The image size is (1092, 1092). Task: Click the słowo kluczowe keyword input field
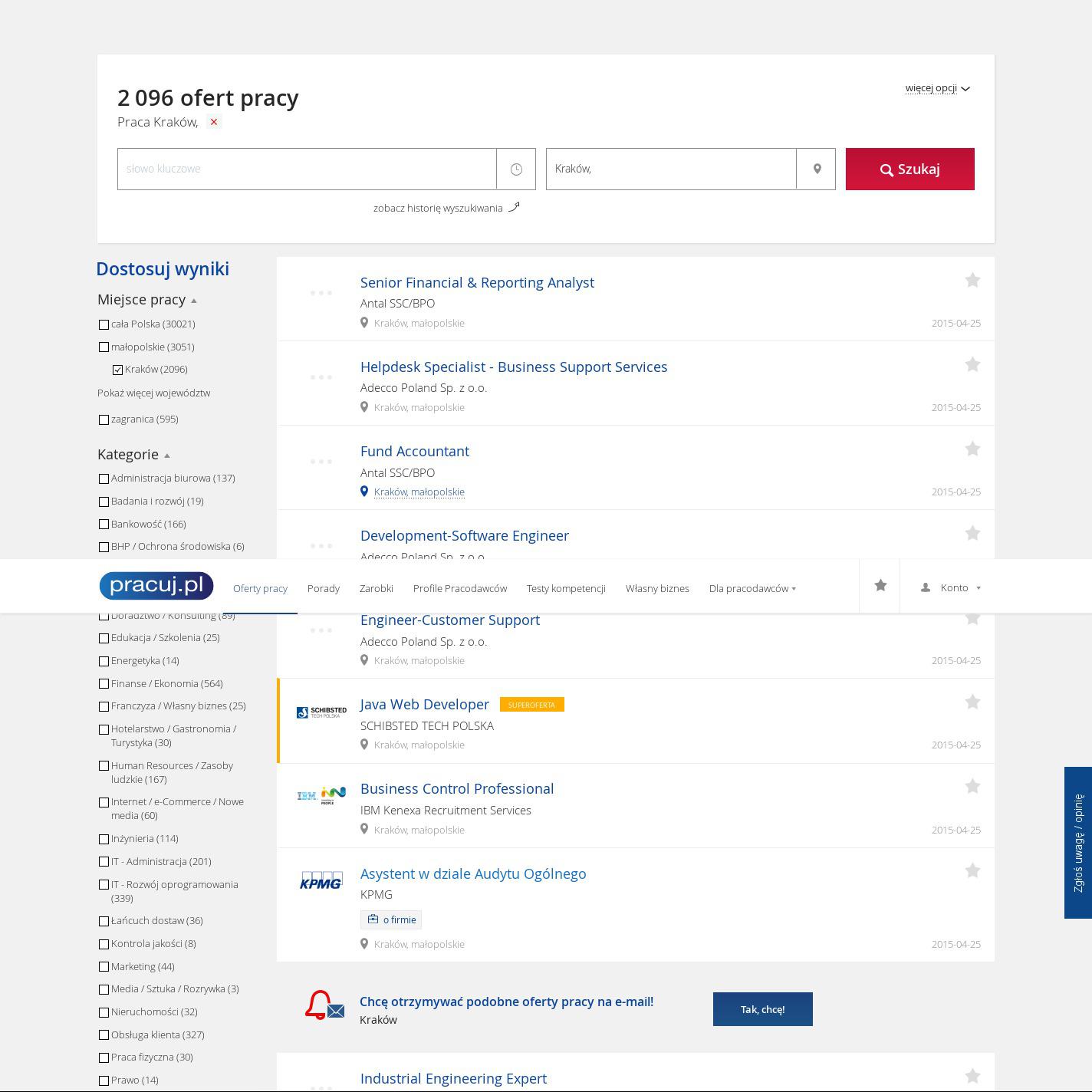click(307, 169)
